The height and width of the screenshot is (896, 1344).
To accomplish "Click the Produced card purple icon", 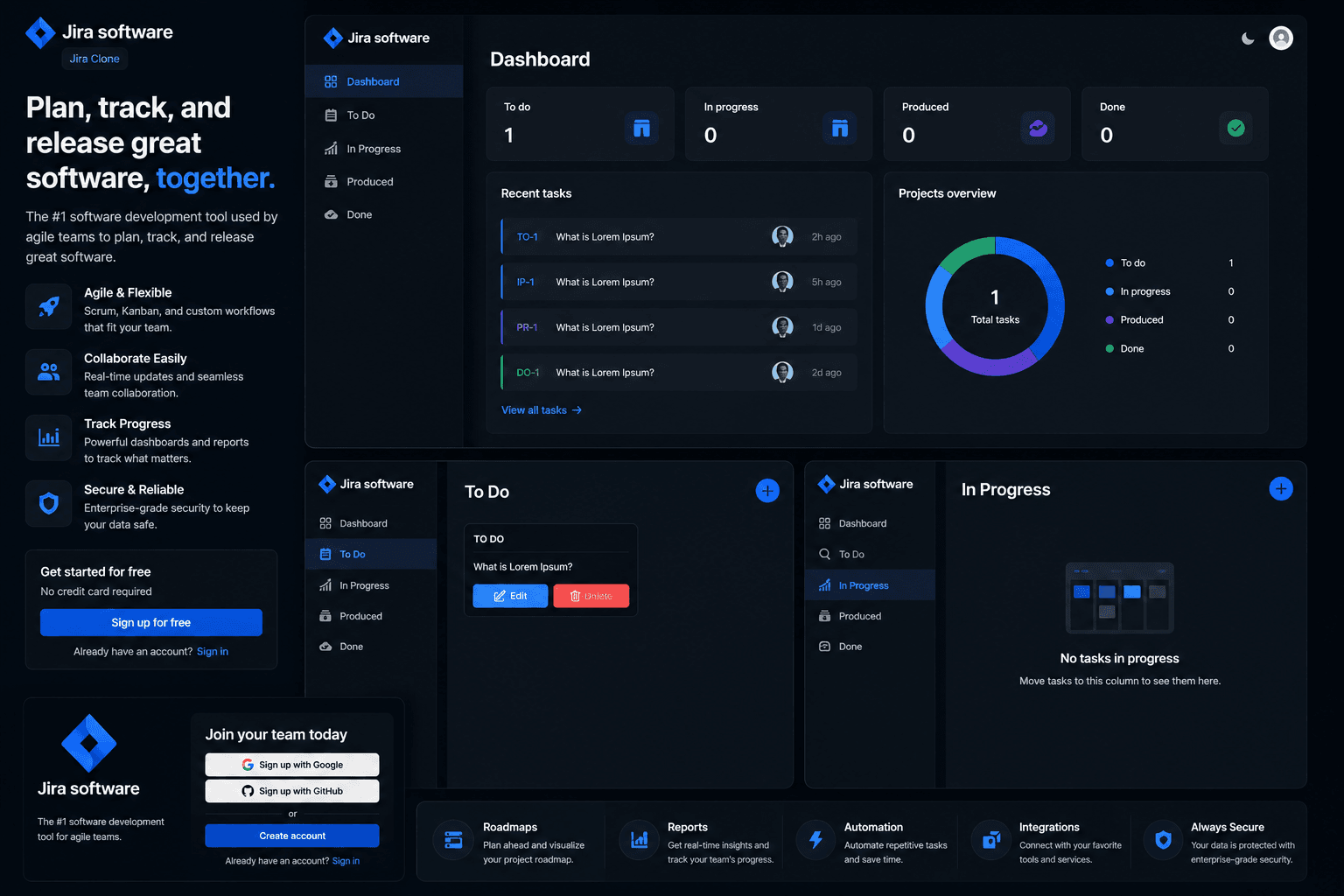I will (1038, 129).
